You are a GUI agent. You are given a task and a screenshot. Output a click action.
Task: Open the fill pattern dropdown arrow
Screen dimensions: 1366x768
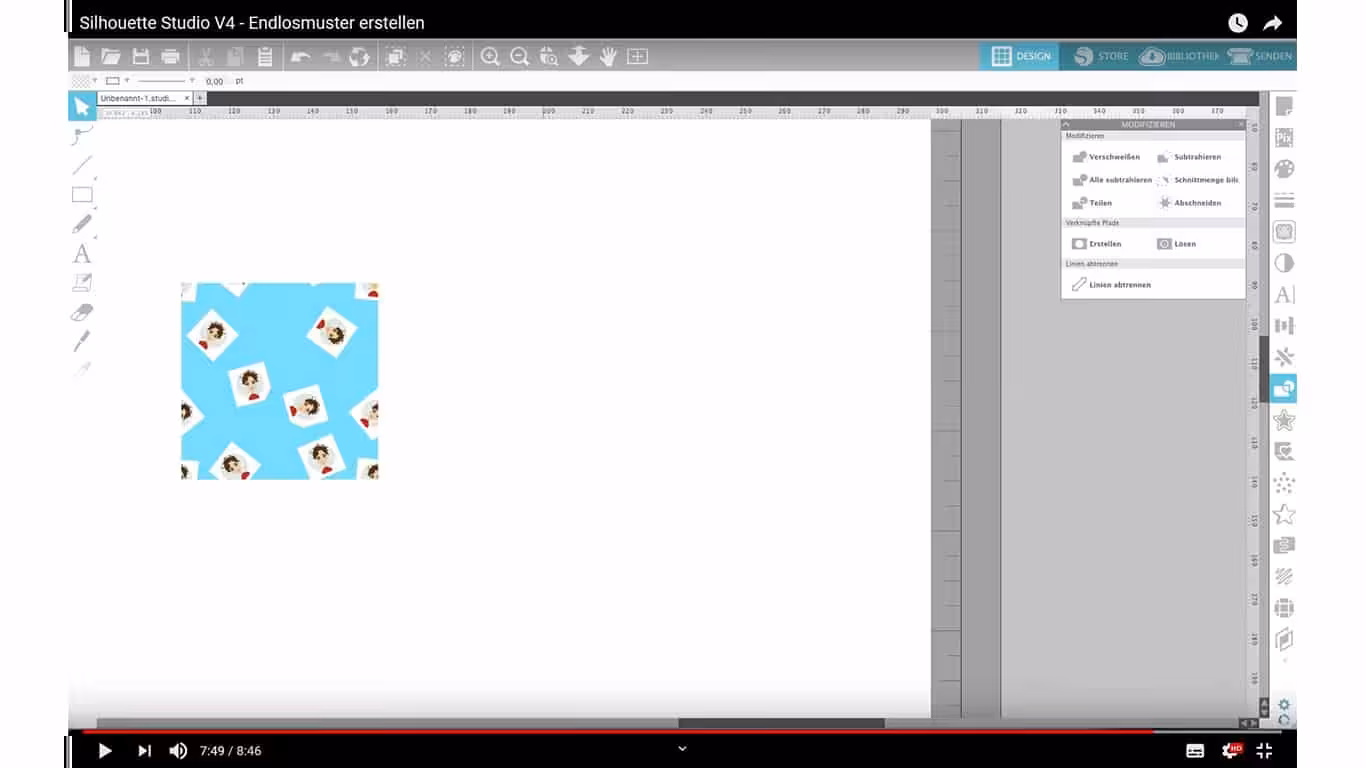[x=95, y=81]
